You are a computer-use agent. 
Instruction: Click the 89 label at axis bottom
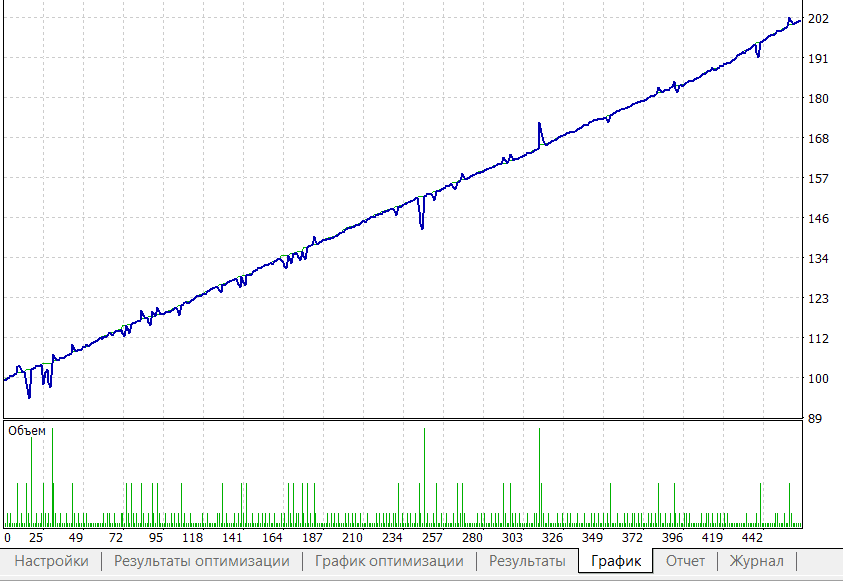pyautogui.click(x=815, y=419)
